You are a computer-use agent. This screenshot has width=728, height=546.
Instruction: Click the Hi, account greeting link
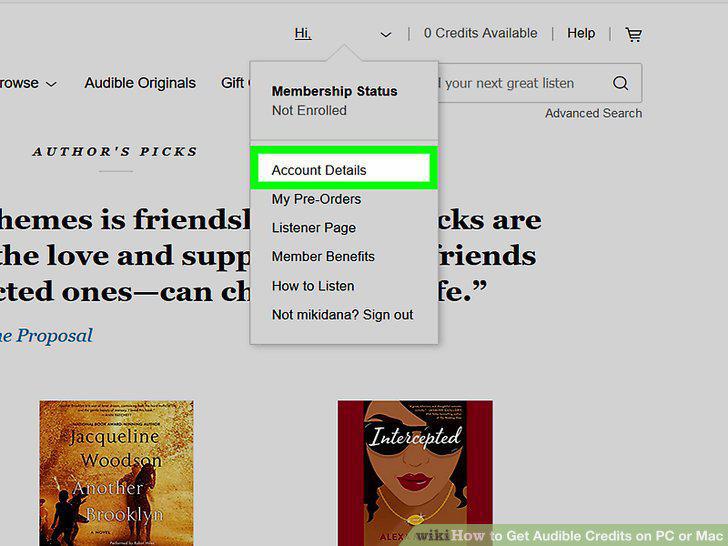pos(303,33)
